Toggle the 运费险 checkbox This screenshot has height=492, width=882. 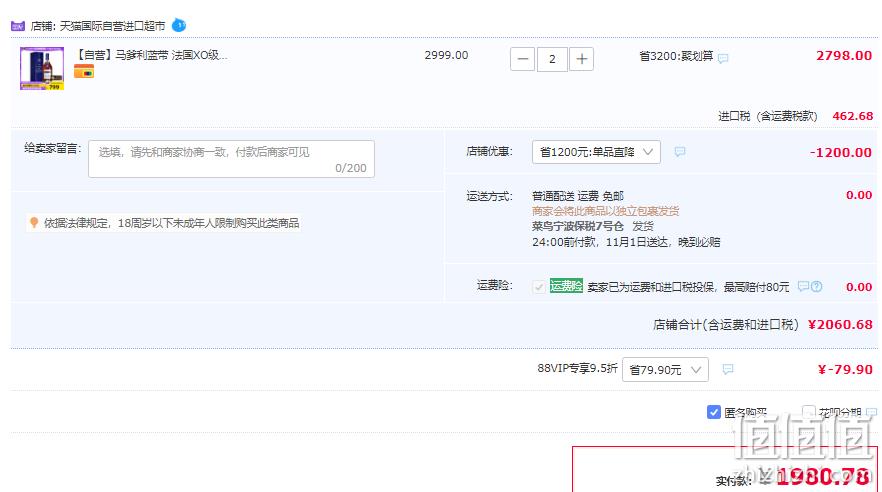click(539, 287)
